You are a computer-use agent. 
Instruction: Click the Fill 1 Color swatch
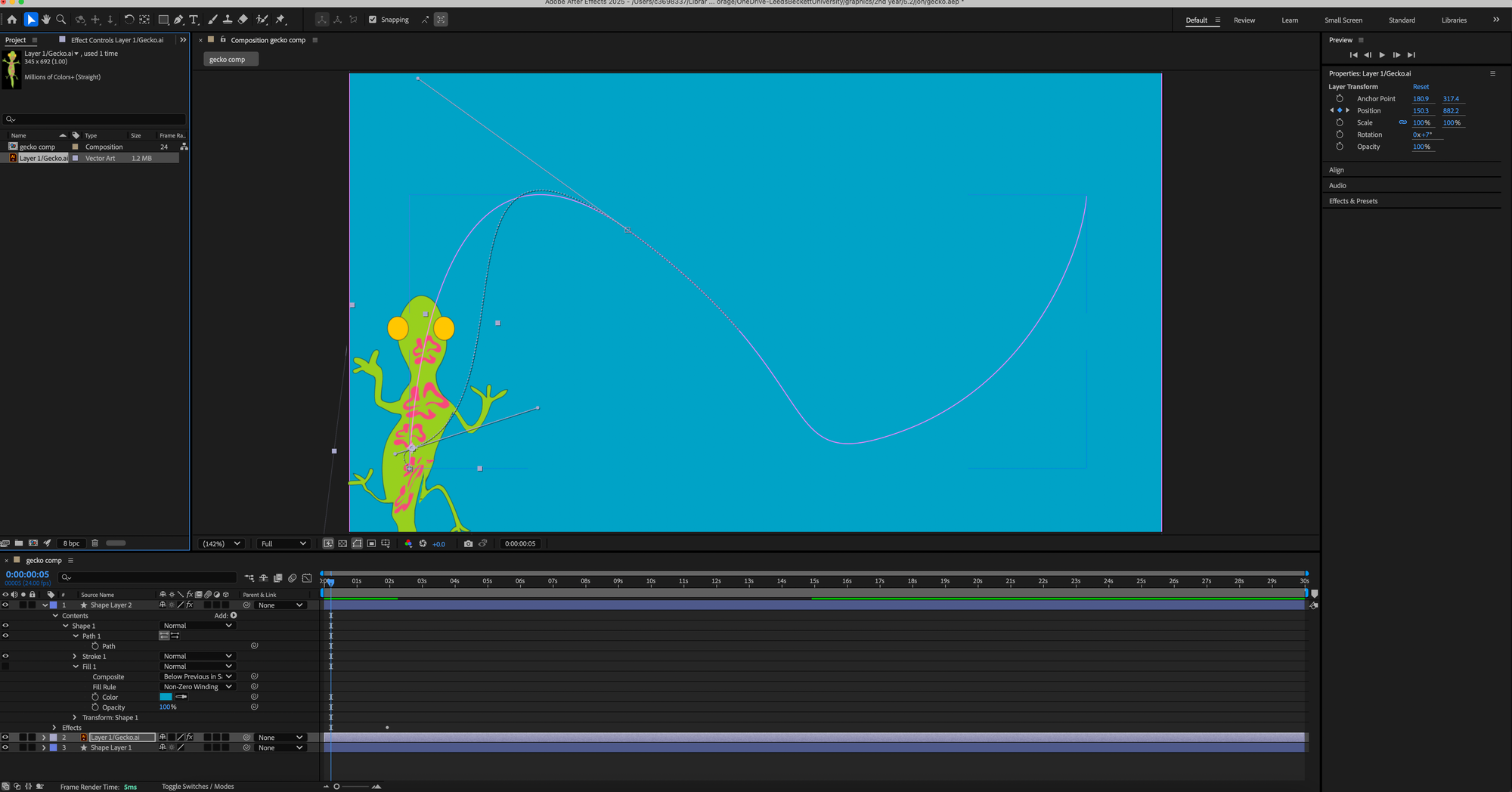pos(166,697)
